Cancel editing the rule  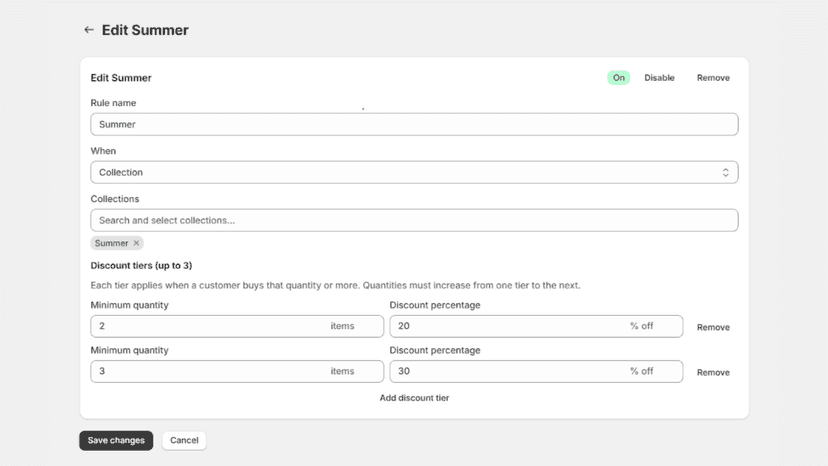tap(184, 440)
